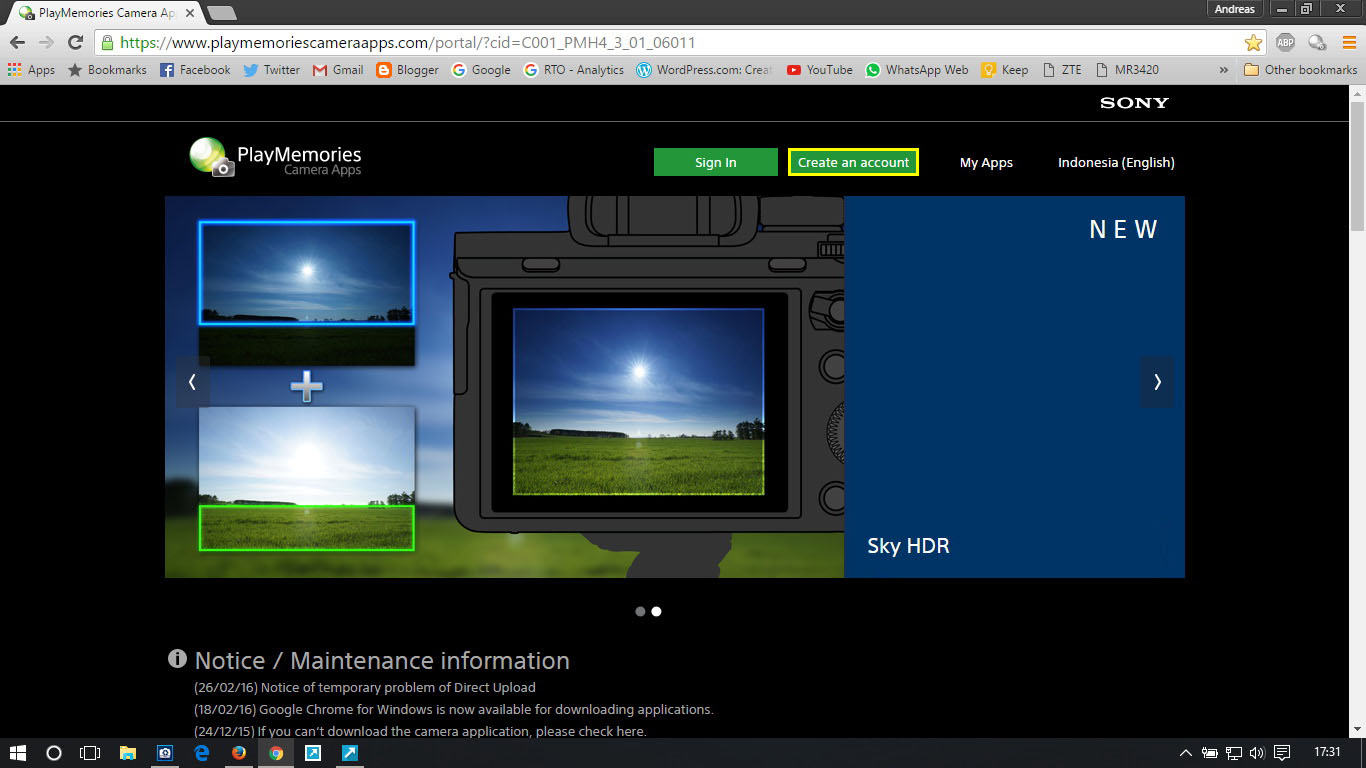The height and width of the screenshot is (768, 1366).
Task: Click the browser Back arrow
Action: pos(17,42)
